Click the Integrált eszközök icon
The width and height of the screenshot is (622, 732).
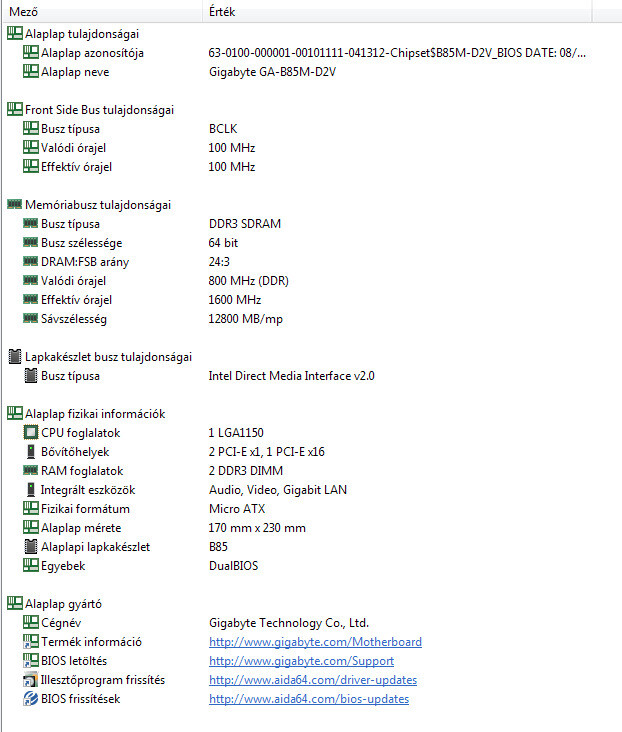(31, 489)
